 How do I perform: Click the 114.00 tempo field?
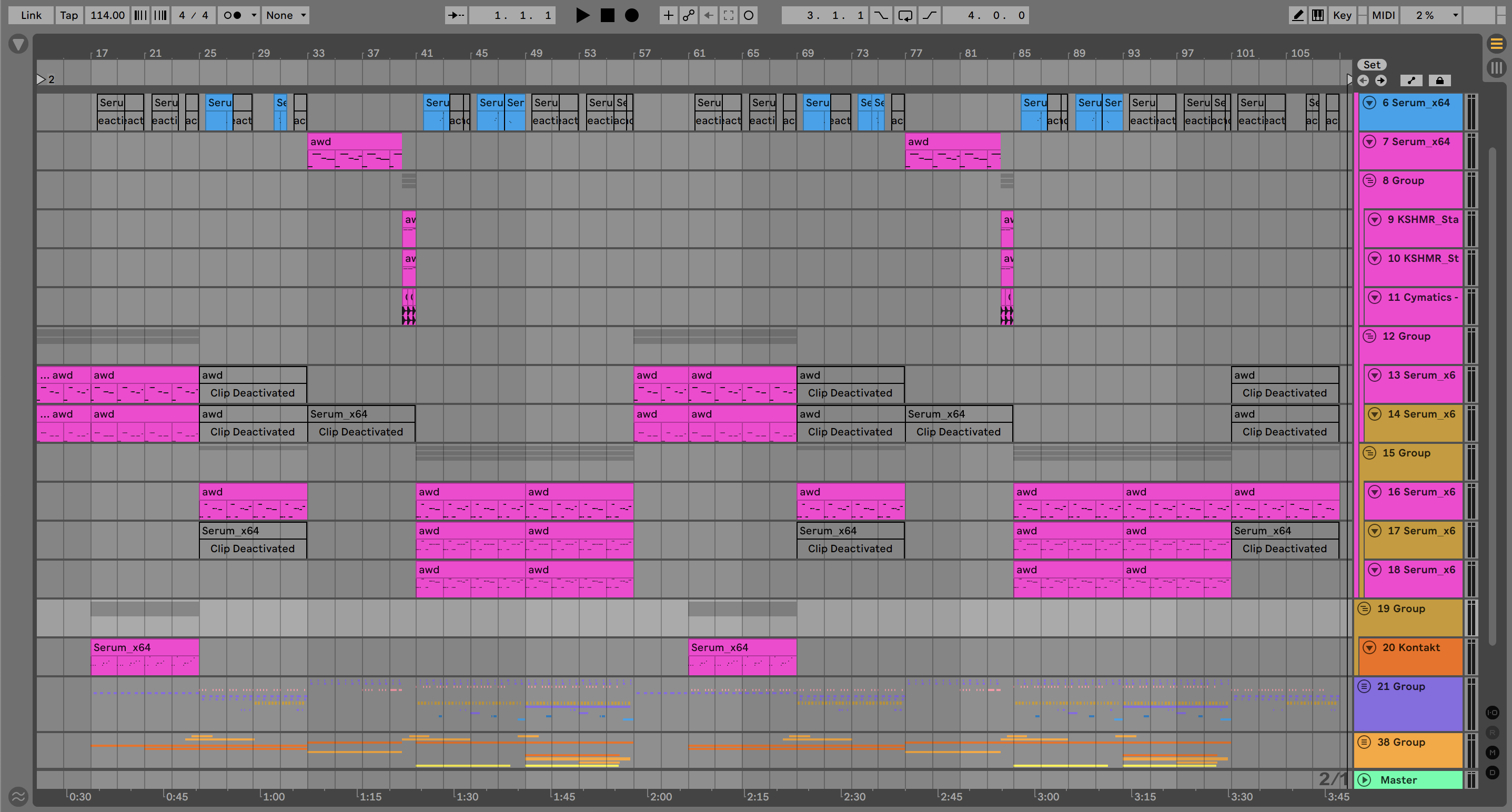(x=107, y=15)
